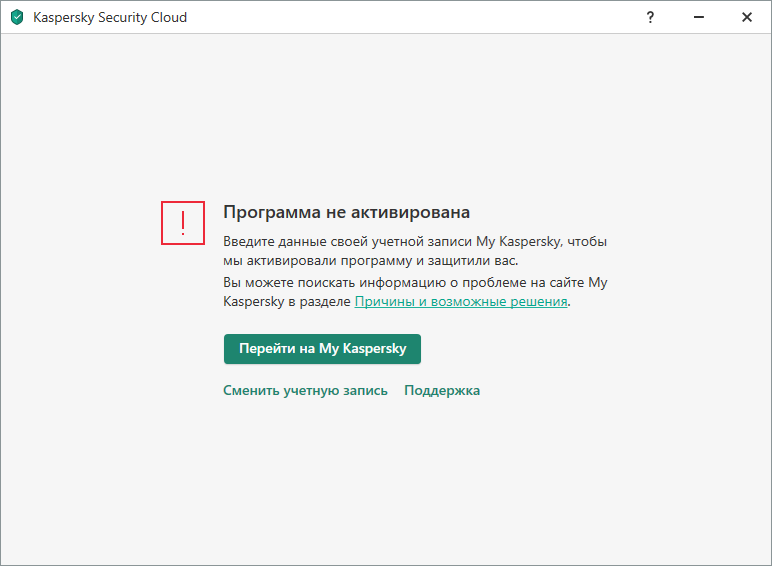
Task: Open help via the question mark icon
Action: pos(650,17)
